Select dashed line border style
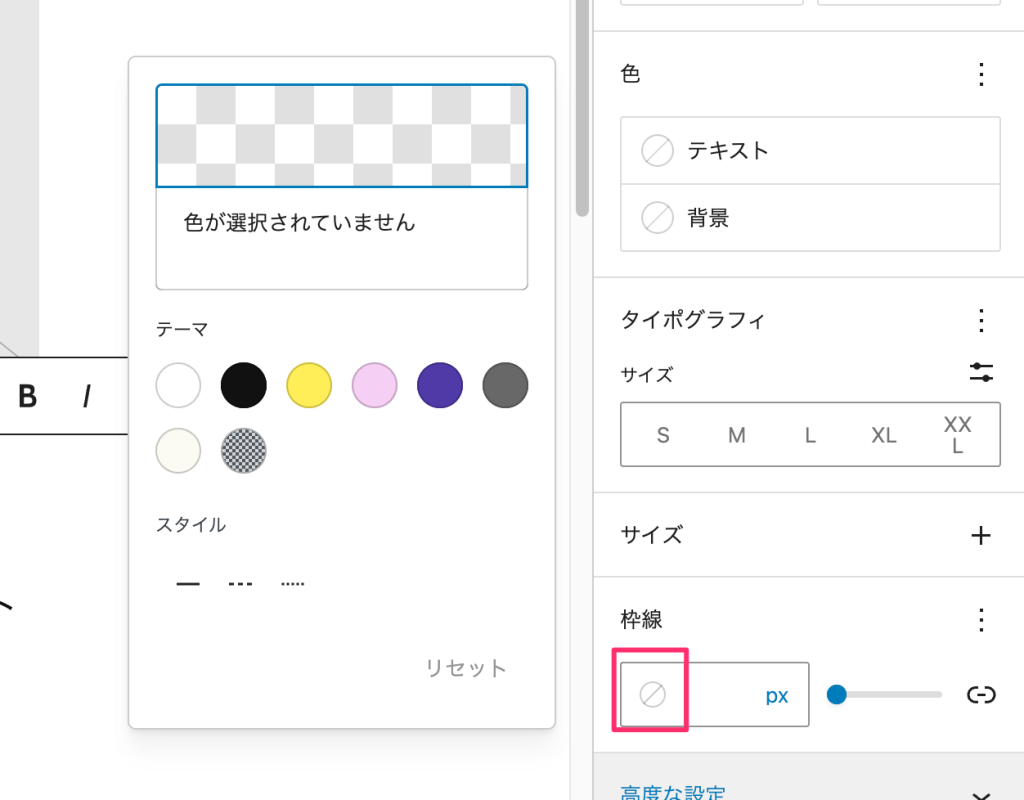The image size is (1024, 800). (240, 584)
